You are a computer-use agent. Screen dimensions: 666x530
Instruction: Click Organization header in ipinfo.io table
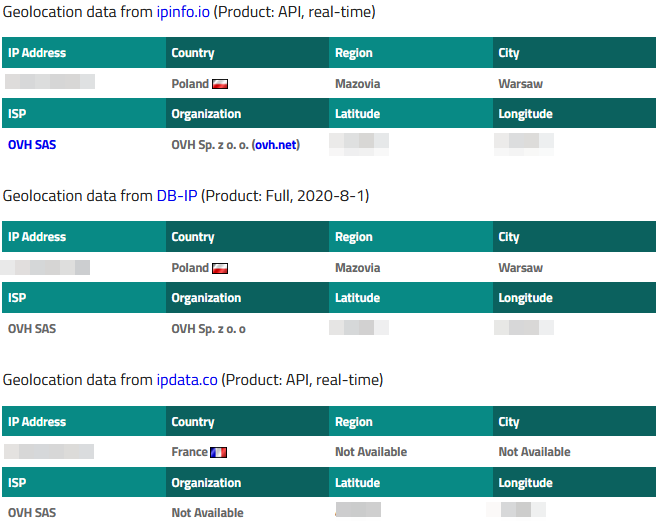tap(206, 114)
